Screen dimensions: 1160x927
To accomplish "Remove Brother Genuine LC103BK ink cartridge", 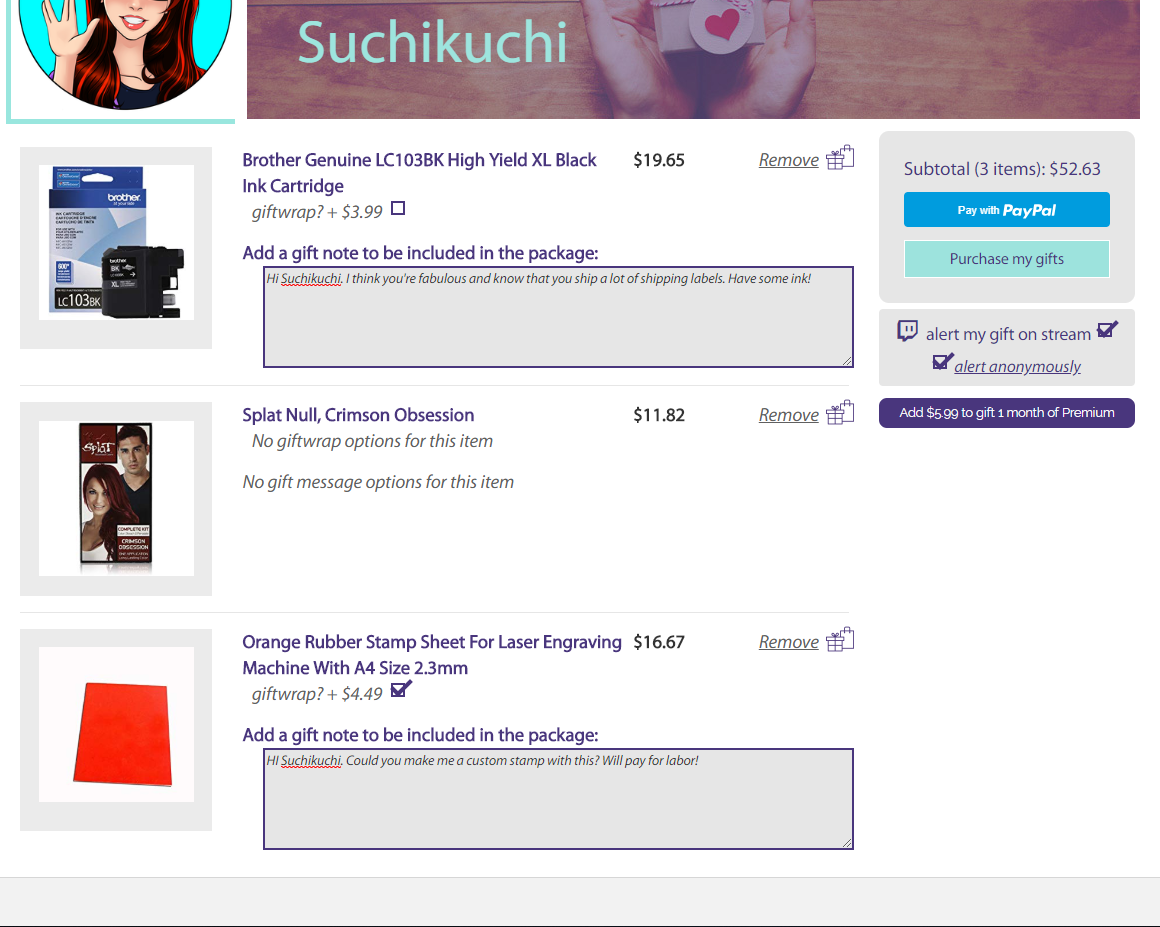I will pyautogui.click(x=789, y=160).
